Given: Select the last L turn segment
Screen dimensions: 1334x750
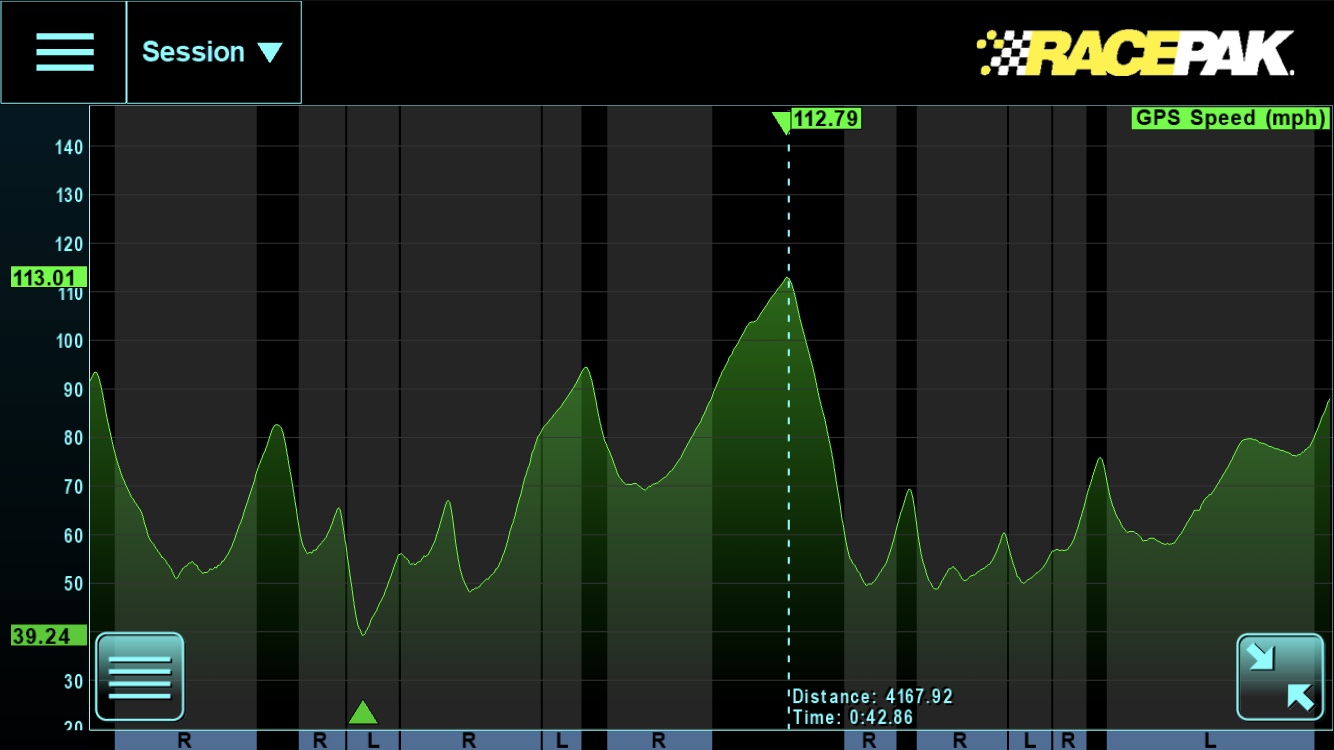Looking at the screenshot, I should (1210, 740).
